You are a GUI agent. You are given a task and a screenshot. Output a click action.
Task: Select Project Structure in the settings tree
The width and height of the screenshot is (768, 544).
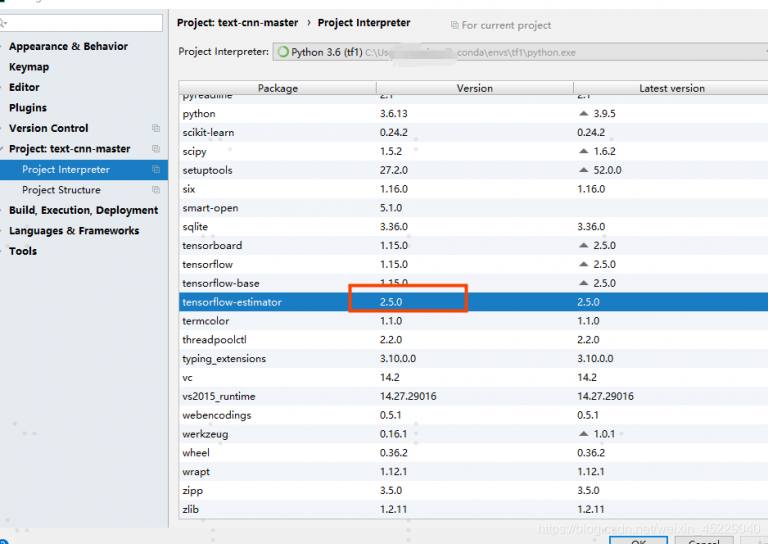tap(61, 190)
